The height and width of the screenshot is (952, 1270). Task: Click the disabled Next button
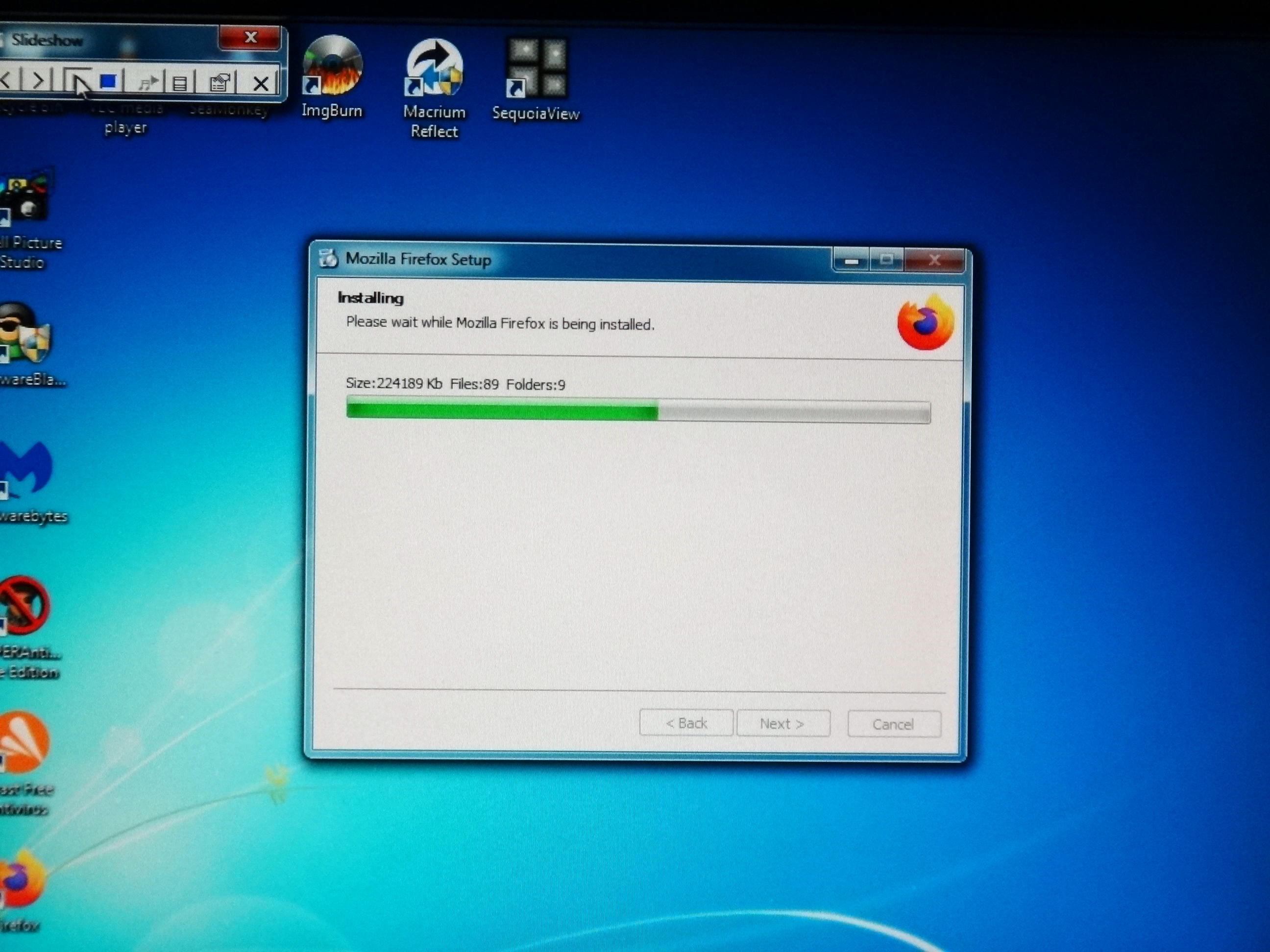[783, 724]
